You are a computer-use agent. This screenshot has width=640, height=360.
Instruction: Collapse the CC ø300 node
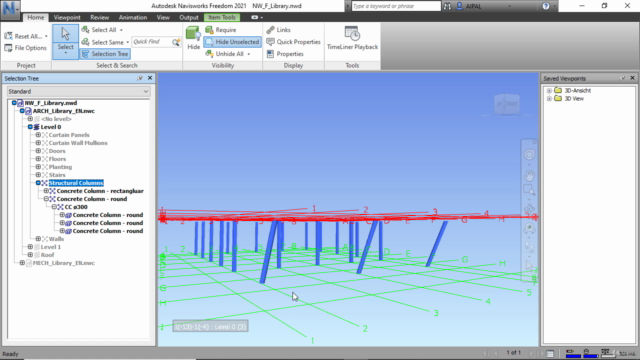click(x=54, y=207)
